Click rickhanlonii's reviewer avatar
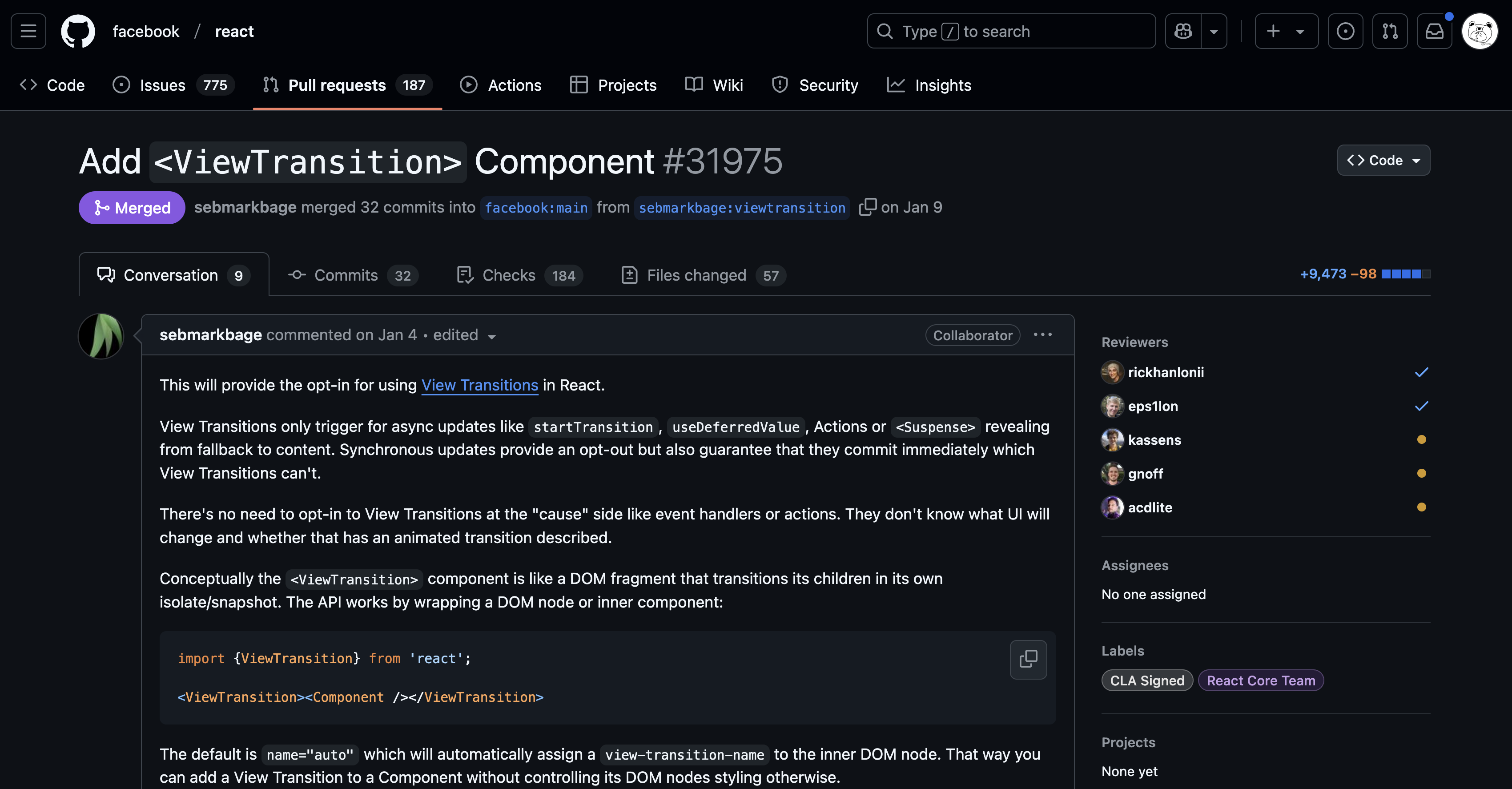This screenshot has width=1512, height=789. 1112,372
